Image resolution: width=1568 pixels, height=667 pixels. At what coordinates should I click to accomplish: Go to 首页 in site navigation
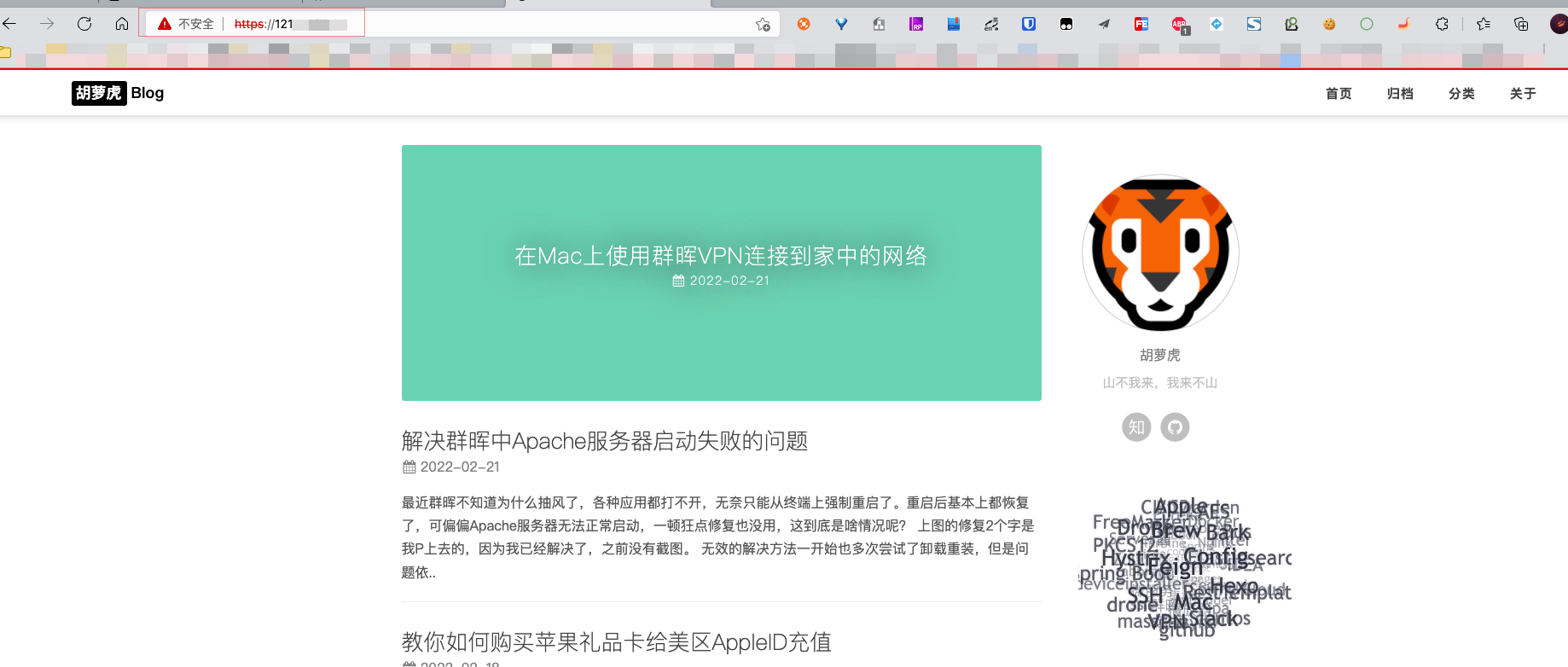1339,94
